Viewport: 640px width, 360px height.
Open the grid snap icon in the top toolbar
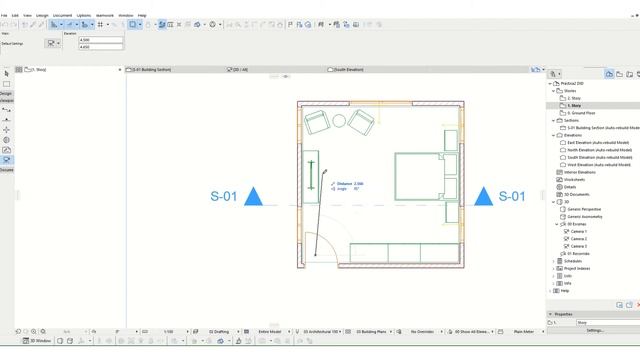[100, 24]
